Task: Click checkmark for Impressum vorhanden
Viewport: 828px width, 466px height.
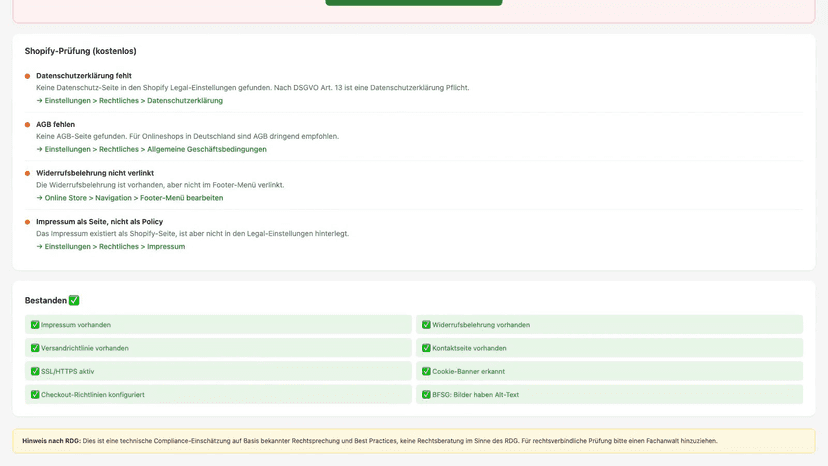Action: pyautogui.click(x=35, y=324)
